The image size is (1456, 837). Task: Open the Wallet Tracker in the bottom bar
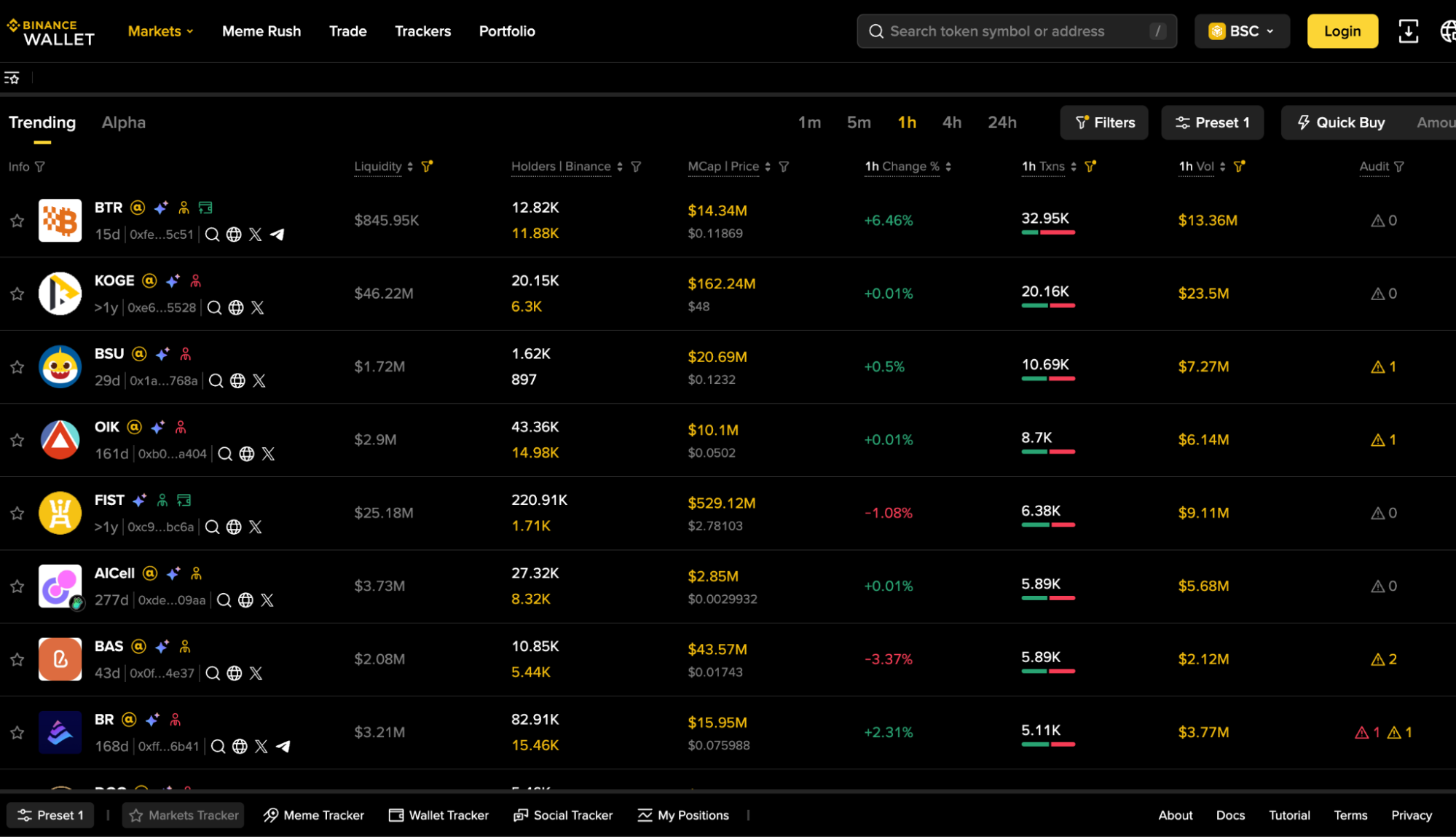click(x=438, y=815)
